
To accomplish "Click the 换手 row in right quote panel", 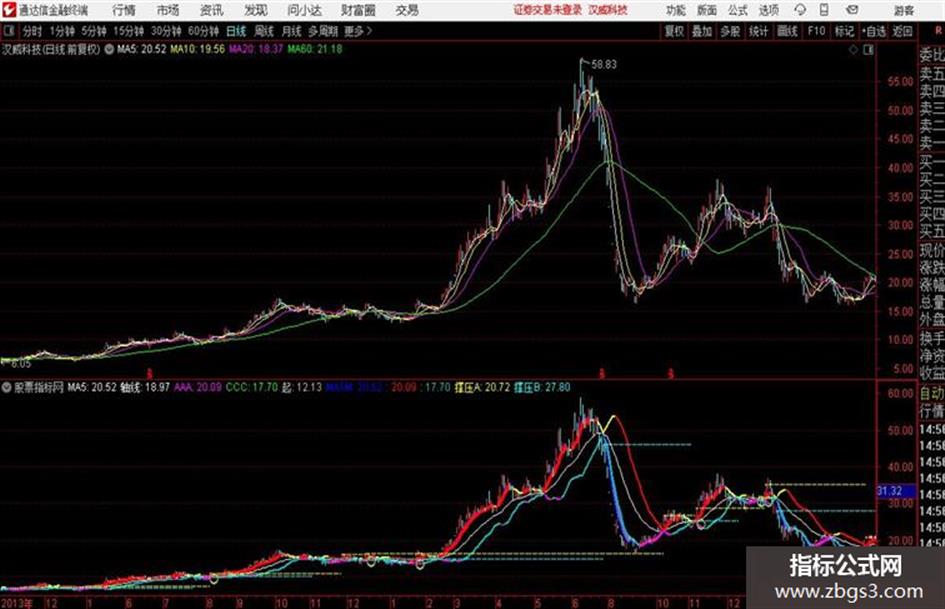I will [x=932, y=339].
